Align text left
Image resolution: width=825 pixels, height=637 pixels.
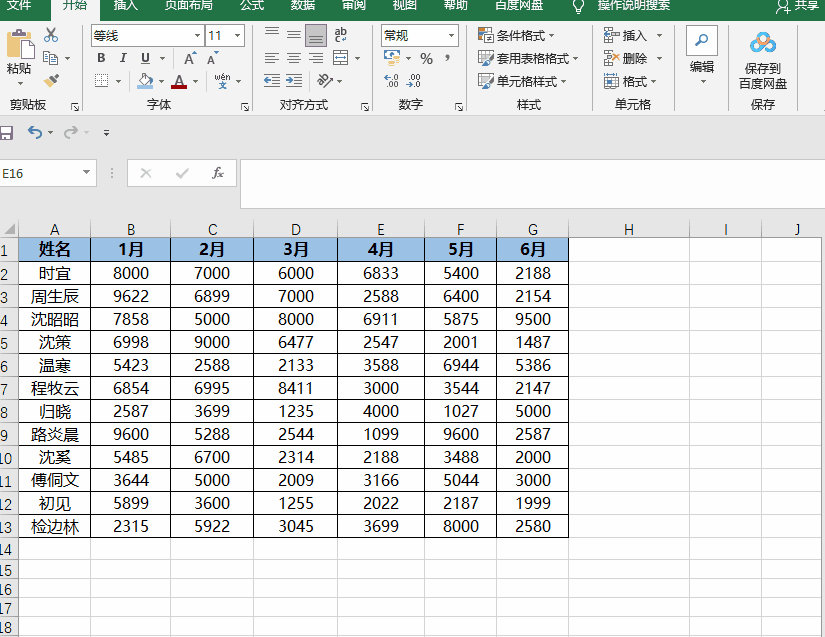click(x=272, y=58)
